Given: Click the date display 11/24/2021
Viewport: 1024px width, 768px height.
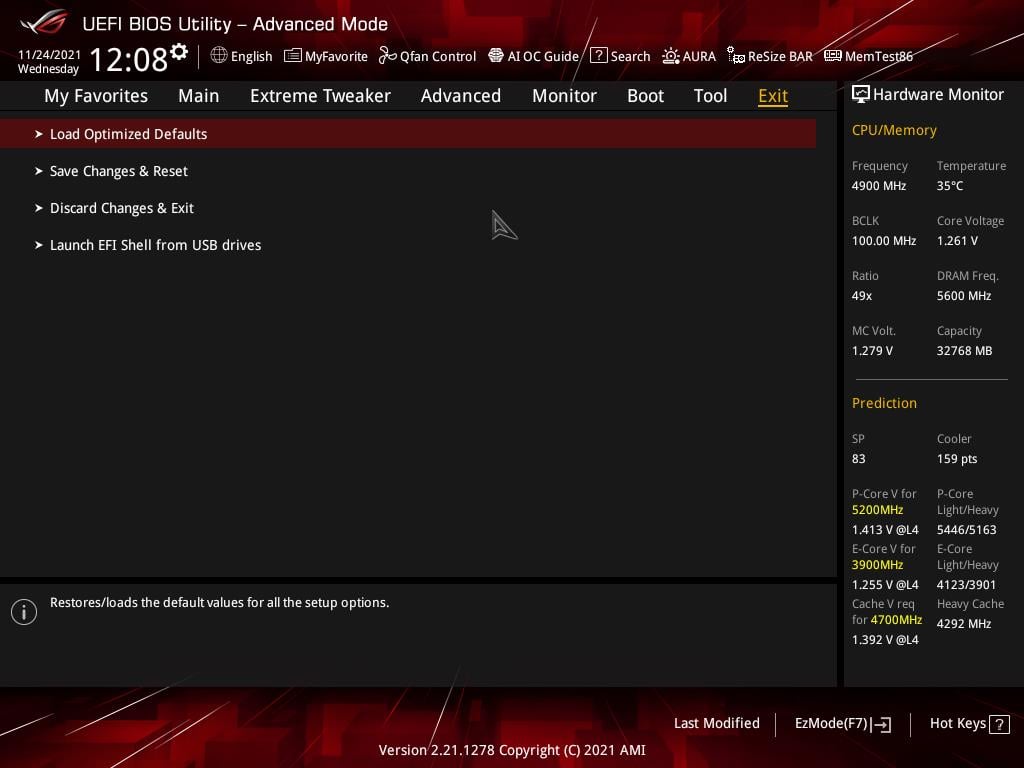Looking at the screenshot, I should pos(50,55).
